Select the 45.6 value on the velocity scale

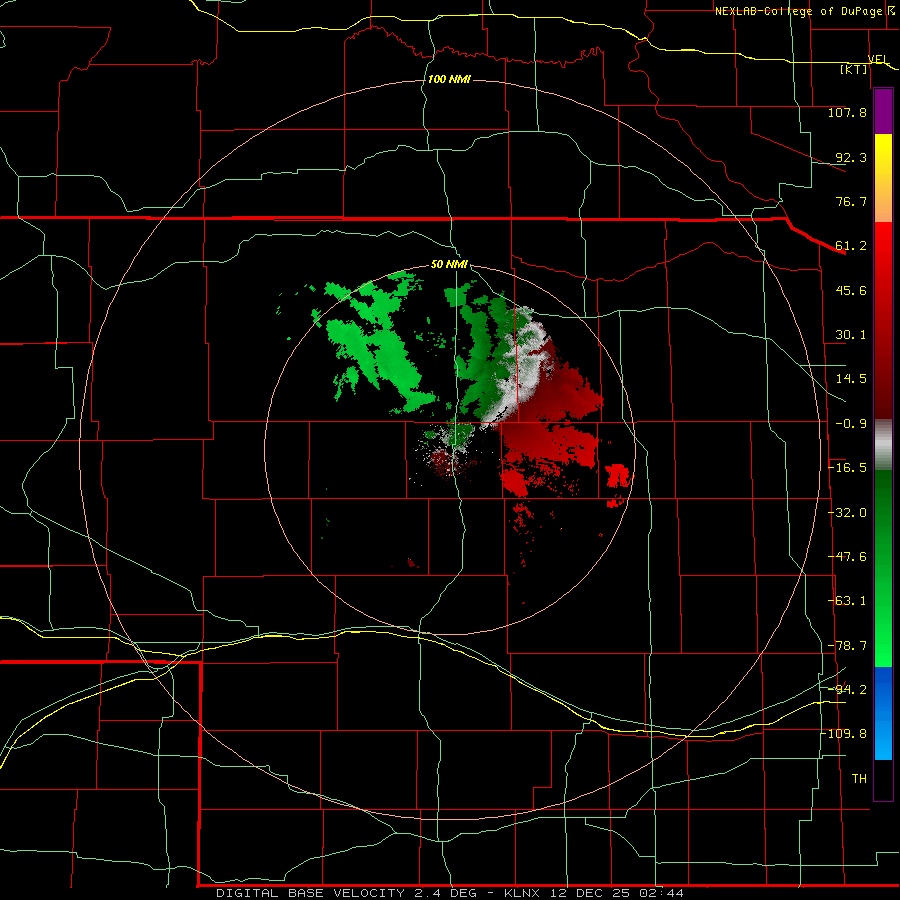[x=851, y=290]
